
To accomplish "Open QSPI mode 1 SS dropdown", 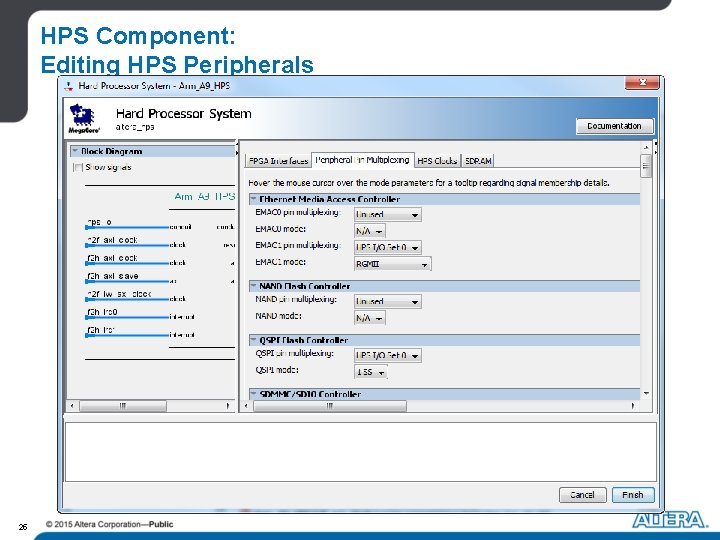I will 371,372.
